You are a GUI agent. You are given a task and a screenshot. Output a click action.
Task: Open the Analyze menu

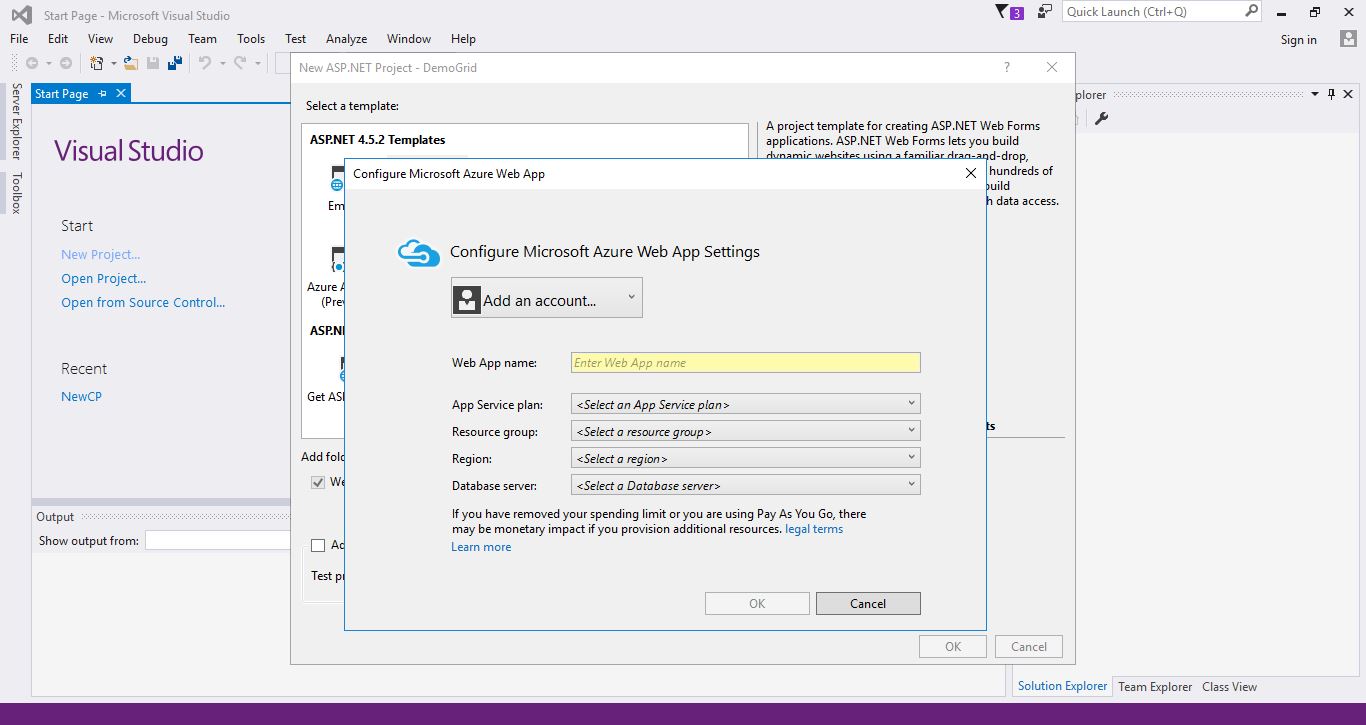[x=346, y=39]
